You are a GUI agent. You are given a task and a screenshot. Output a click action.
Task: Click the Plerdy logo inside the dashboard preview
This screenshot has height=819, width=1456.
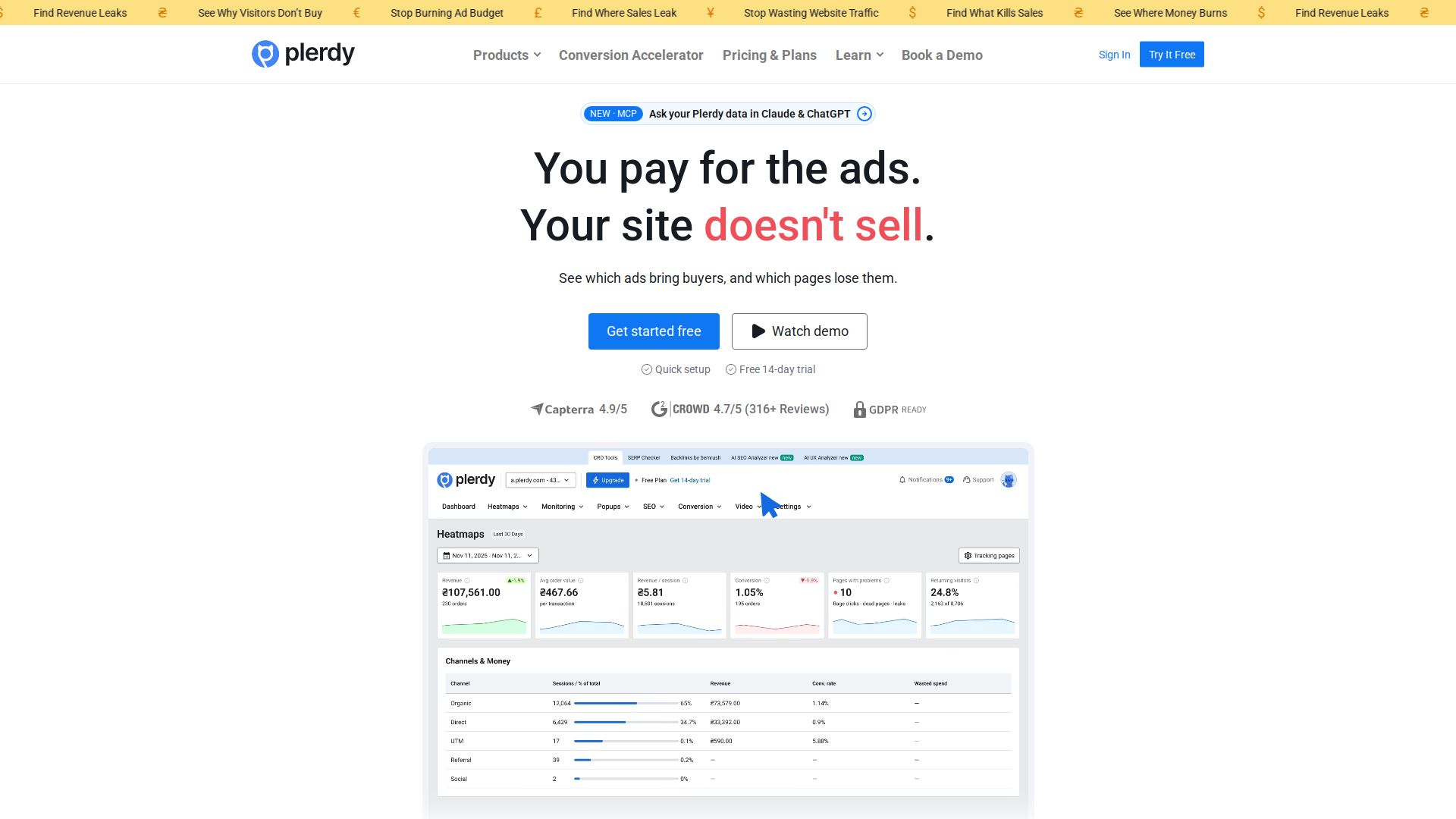[x=466, y=480]
